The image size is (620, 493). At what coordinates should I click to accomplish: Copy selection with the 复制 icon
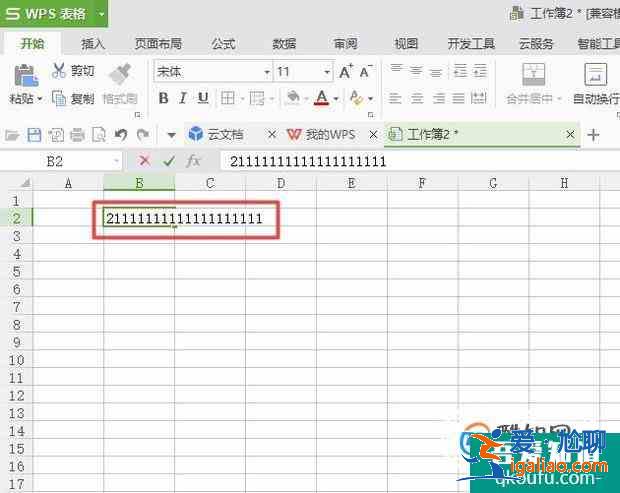coord(59,98)
